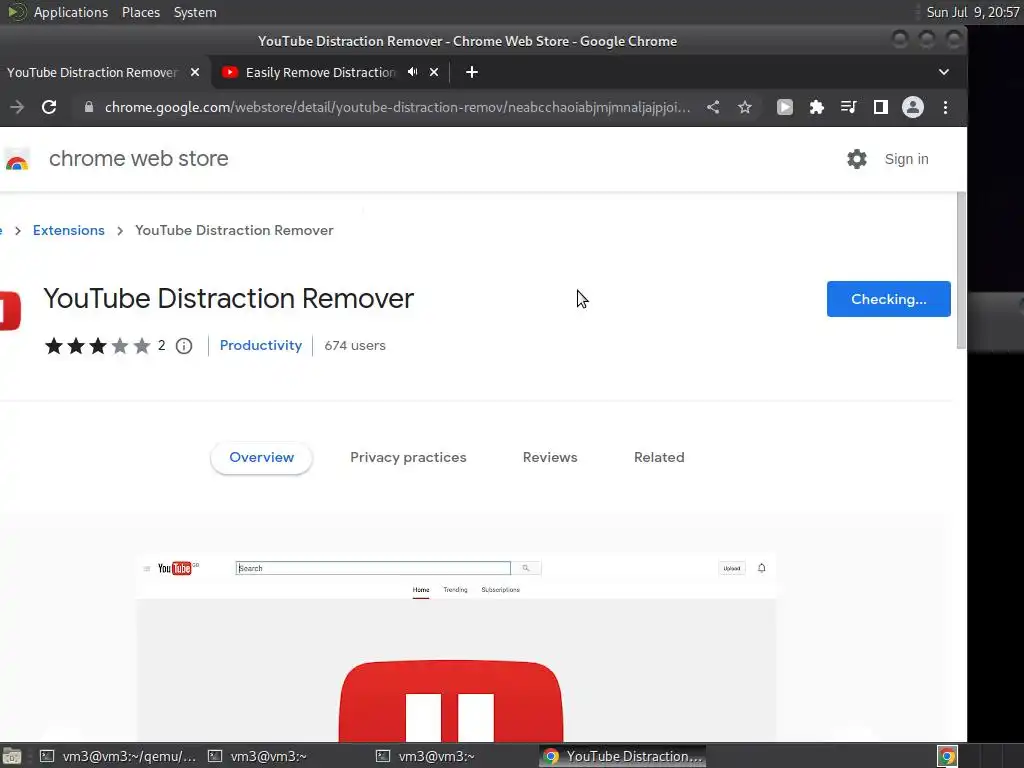This screenshot has width=1024, height=768.
Task: Click the page vertical scrollbar
Action: pyautogui.click(x=961, y=271)
